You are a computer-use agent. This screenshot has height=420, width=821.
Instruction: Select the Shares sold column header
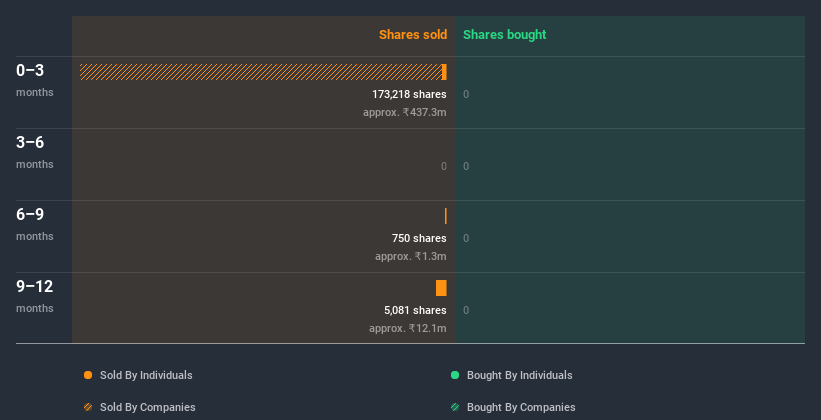tap(412, 35)
